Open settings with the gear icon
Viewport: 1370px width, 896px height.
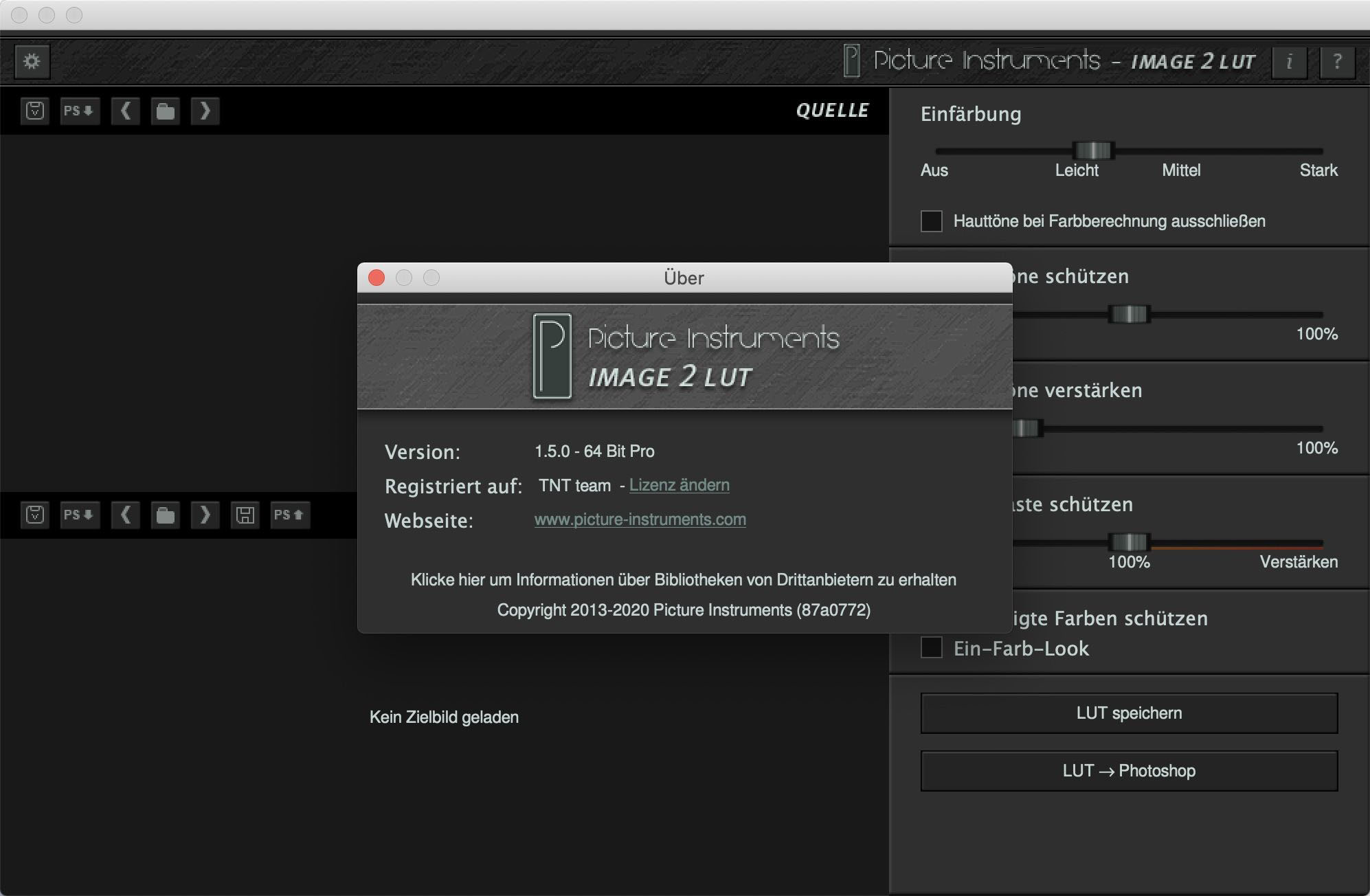(32, 61)
